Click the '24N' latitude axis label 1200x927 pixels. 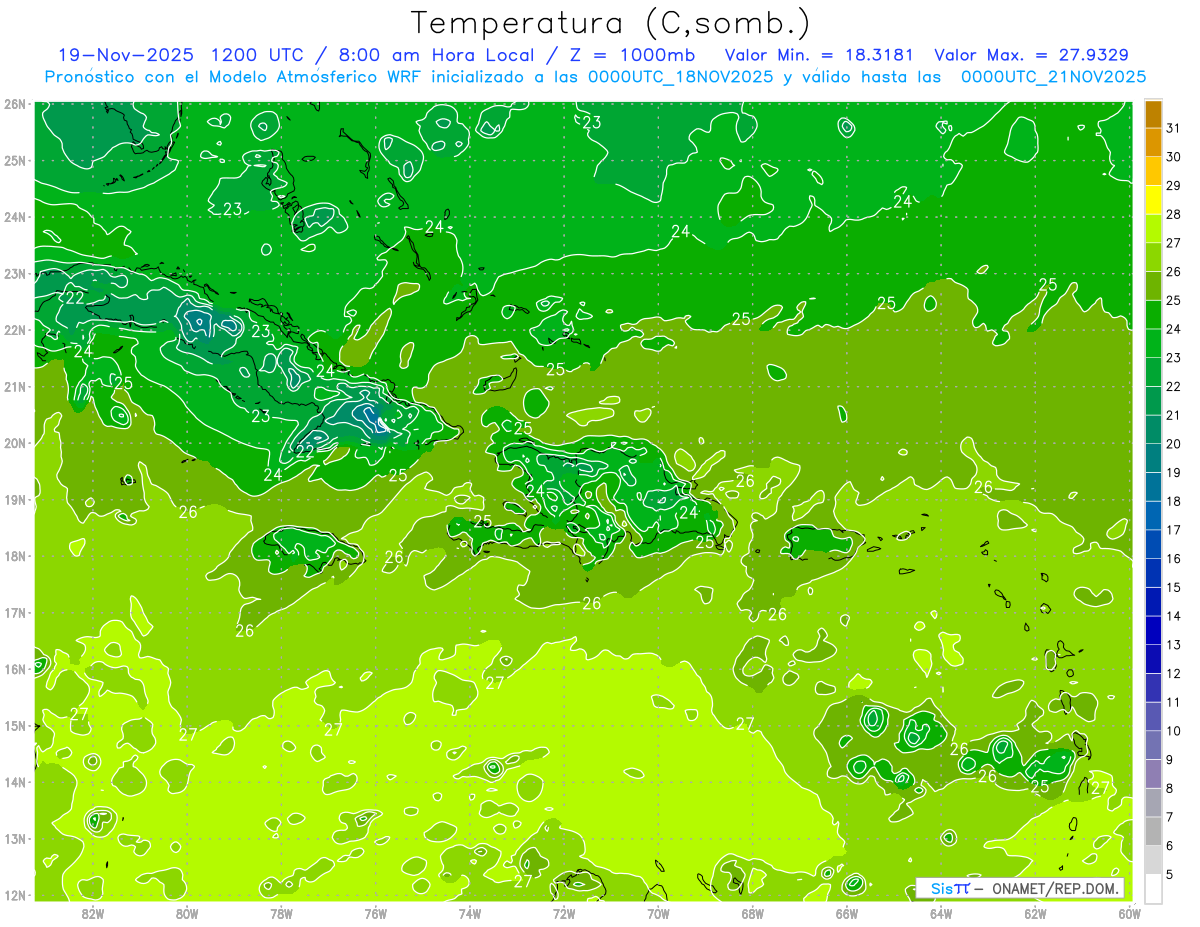point(14,217)
